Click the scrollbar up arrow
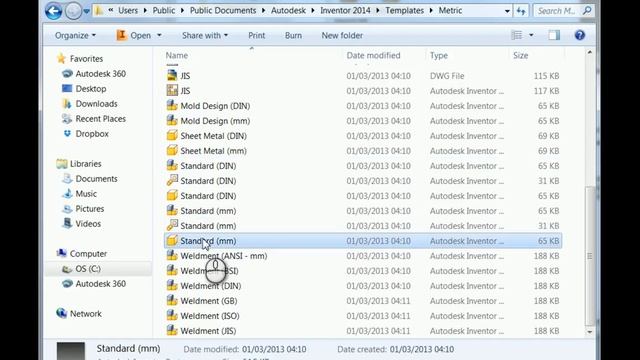 click(589, 52)
